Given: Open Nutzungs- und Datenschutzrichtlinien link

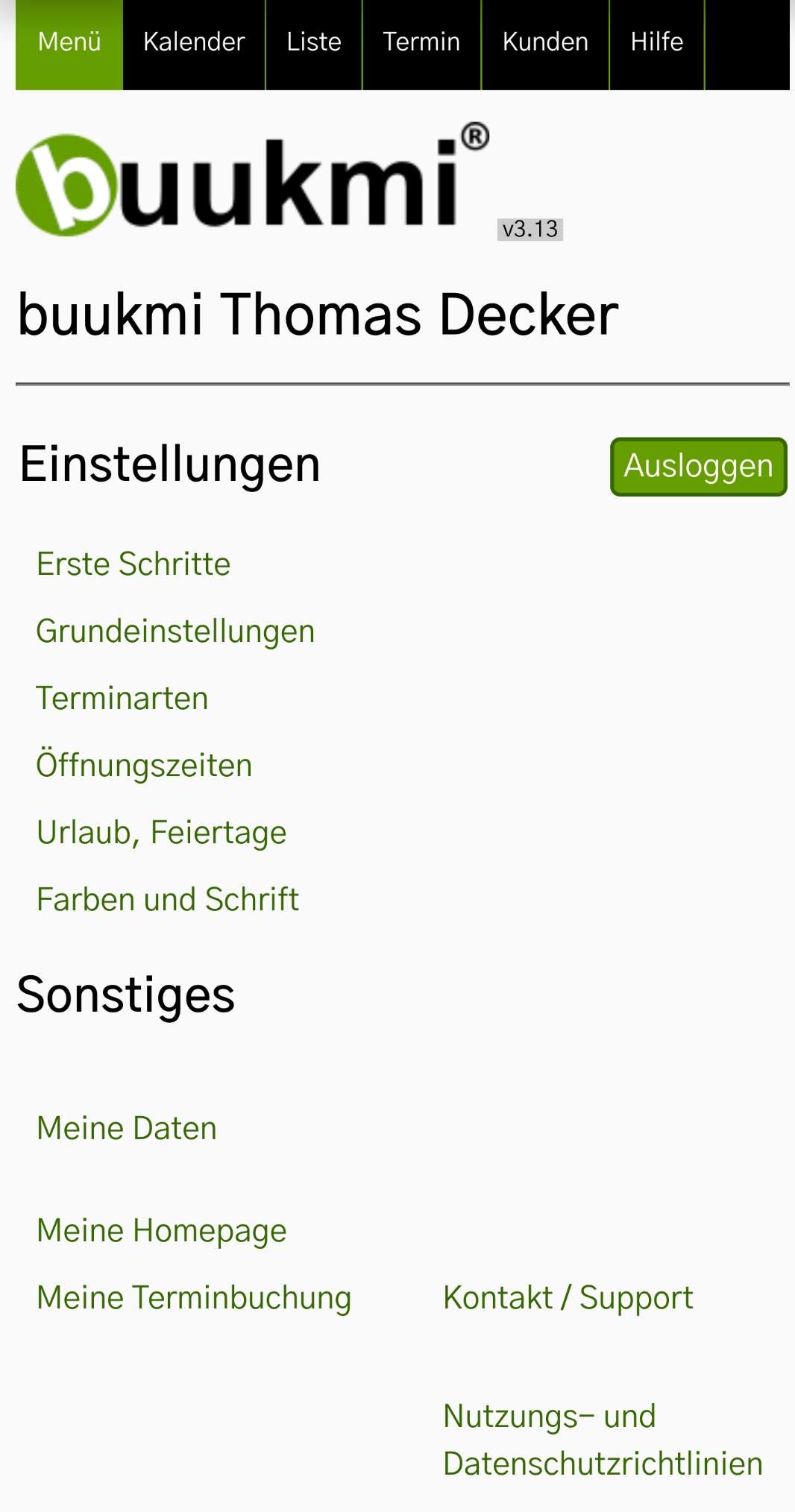Looking at the screenshot, I should coord(603,1440).
